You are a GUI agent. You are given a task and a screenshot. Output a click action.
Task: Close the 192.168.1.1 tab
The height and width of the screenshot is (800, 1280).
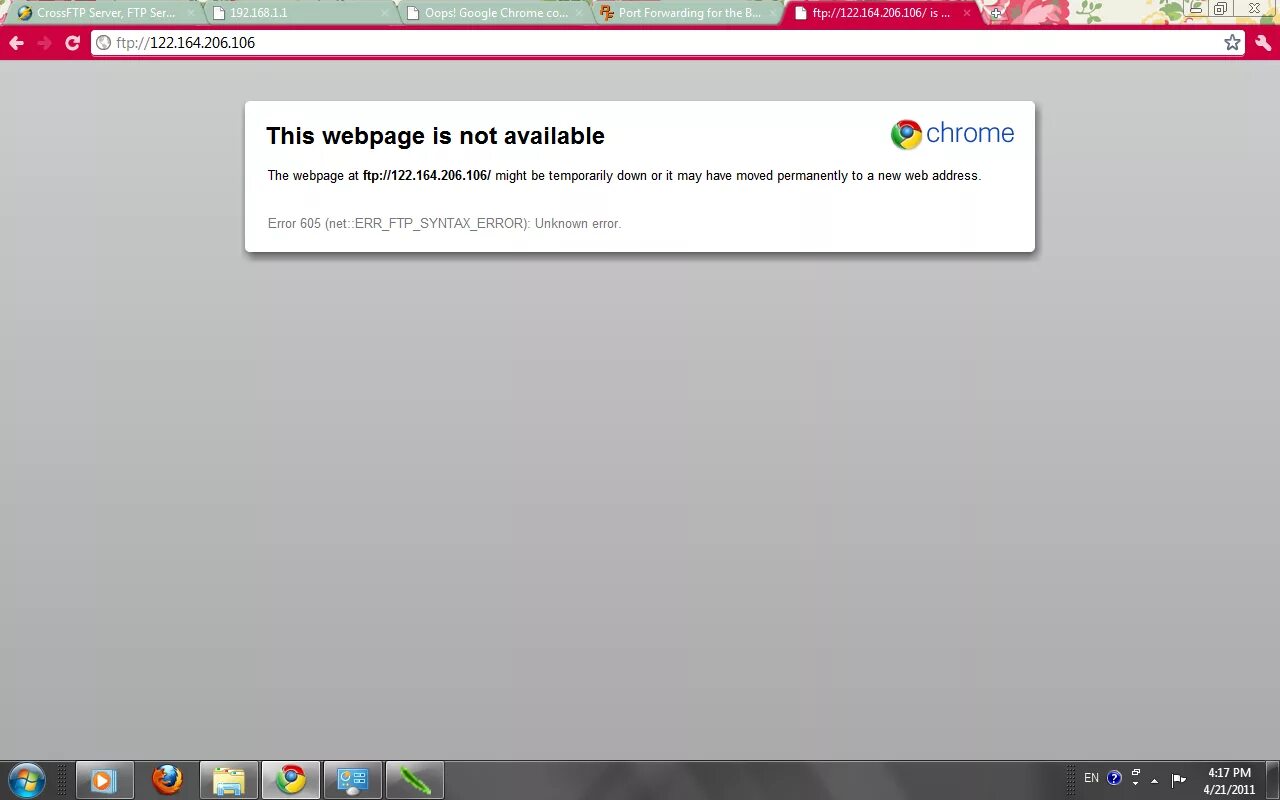(x=384, y=13)
